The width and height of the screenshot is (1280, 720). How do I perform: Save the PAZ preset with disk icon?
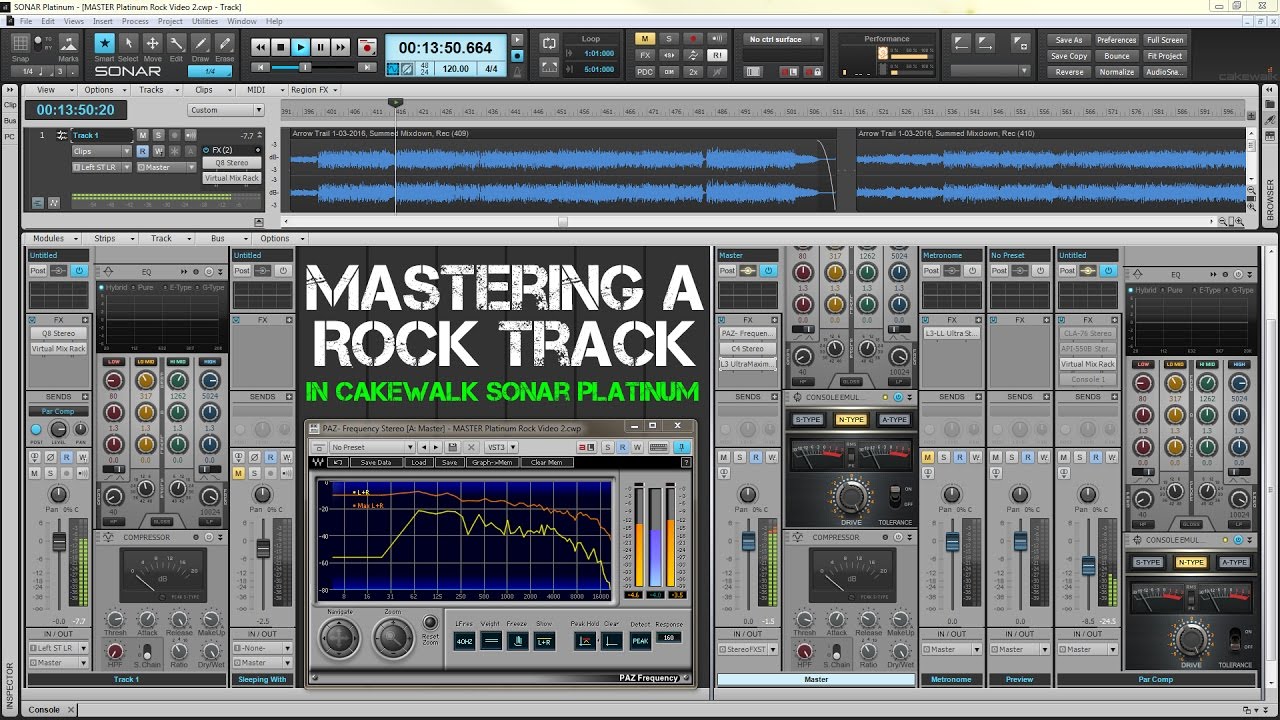point(452,447)
